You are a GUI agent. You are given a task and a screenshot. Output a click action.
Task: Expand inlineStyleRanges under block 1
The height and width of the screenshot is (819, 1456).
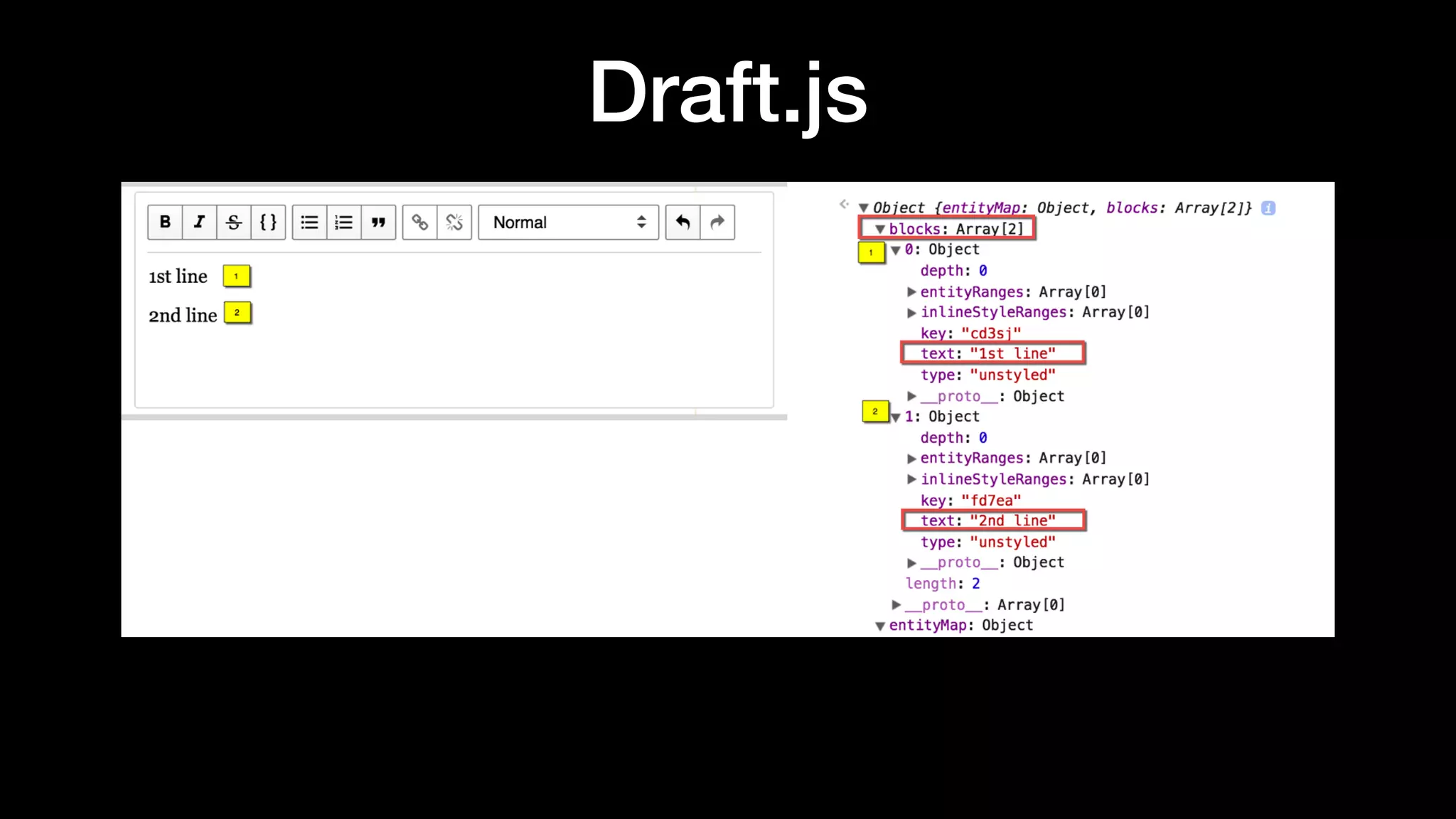click(911, 480)
